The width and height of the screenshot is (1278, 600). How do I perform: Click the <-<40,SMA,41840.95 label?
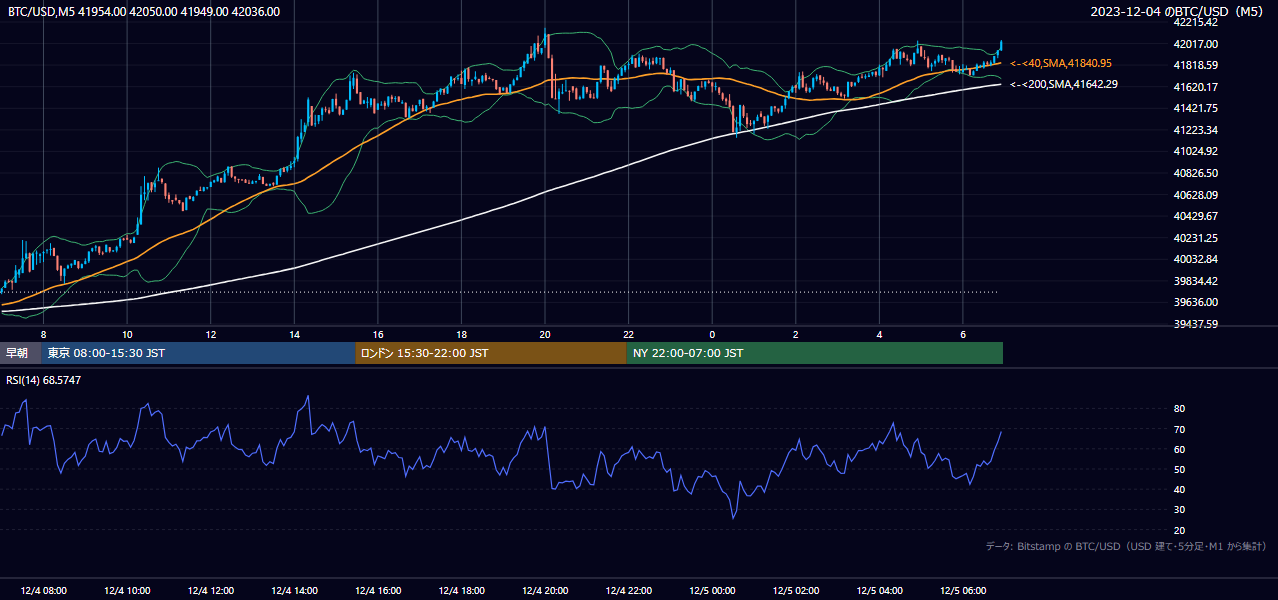1061,63
